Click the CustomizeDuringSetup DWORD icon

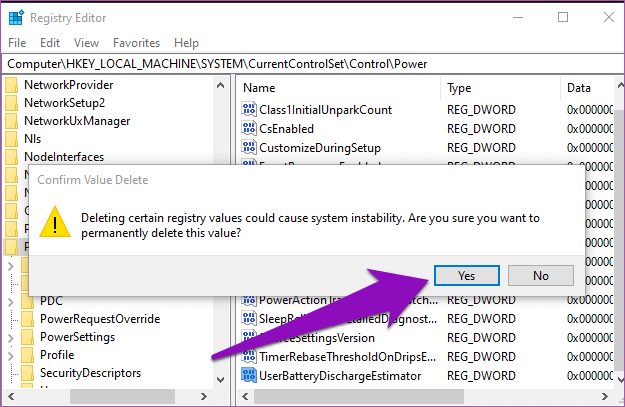pyautogui.click(x=249, y=147)
